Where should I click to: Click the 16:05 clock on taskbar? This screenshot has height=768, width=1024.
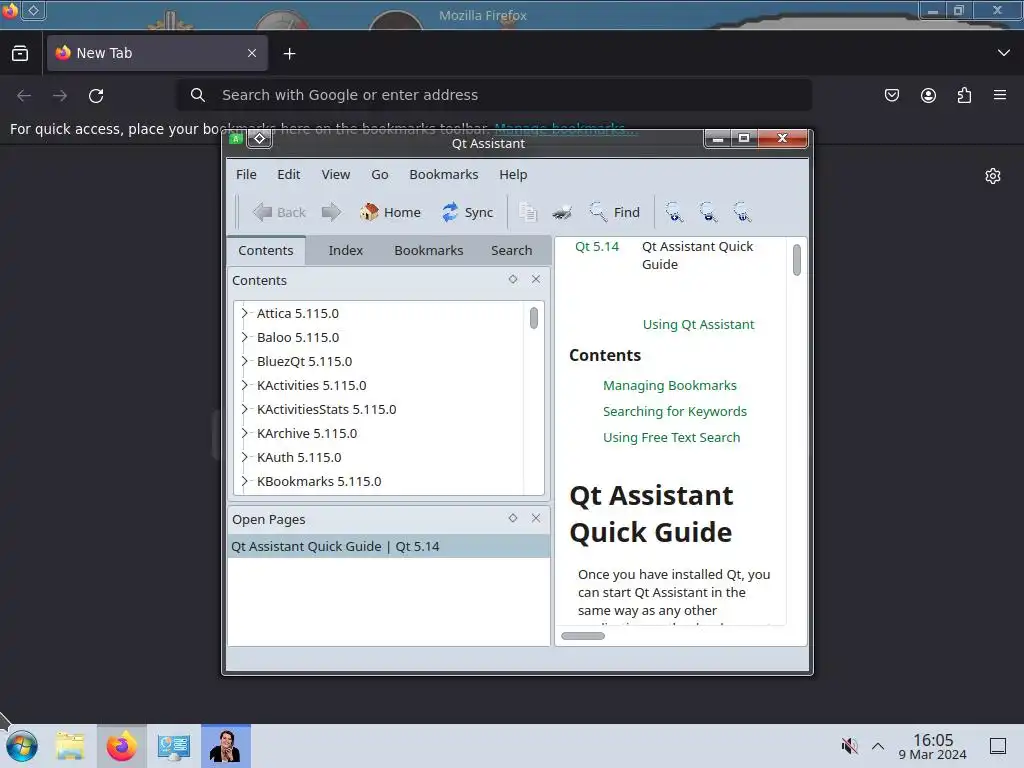[933, 740]
